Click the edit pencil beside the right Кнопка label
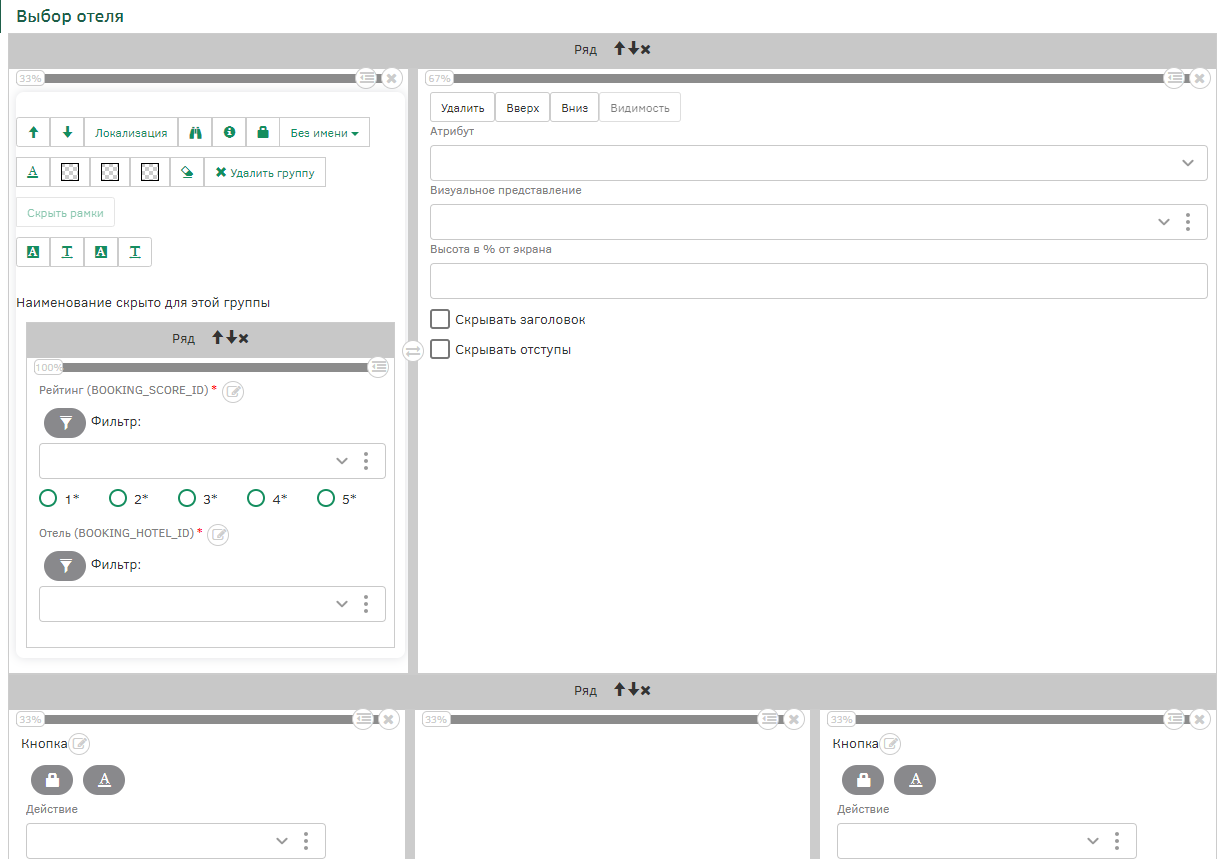Image resolution: width=1223 pixels, height=859 pixels. [x=890, y=744]
